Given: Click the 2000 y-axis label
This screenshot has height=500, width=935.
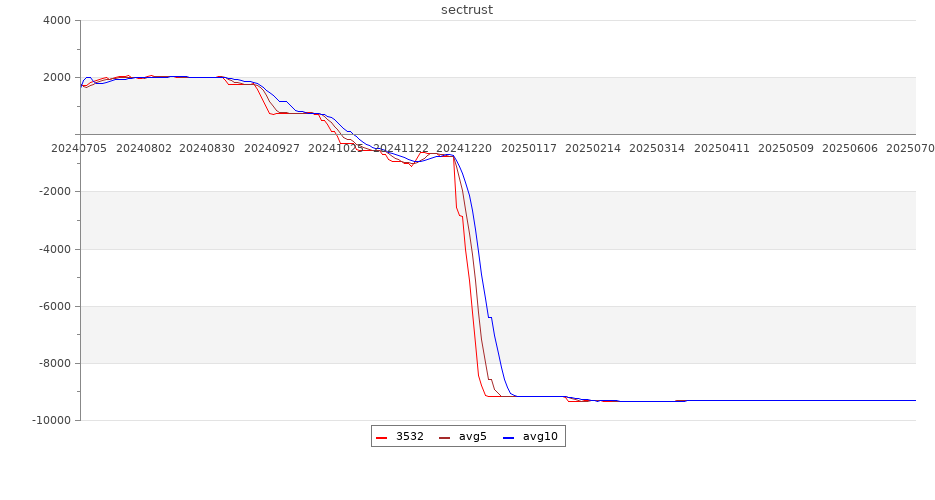Looking at the screenshot, I should pyautogui.click(x=56, y=78).
